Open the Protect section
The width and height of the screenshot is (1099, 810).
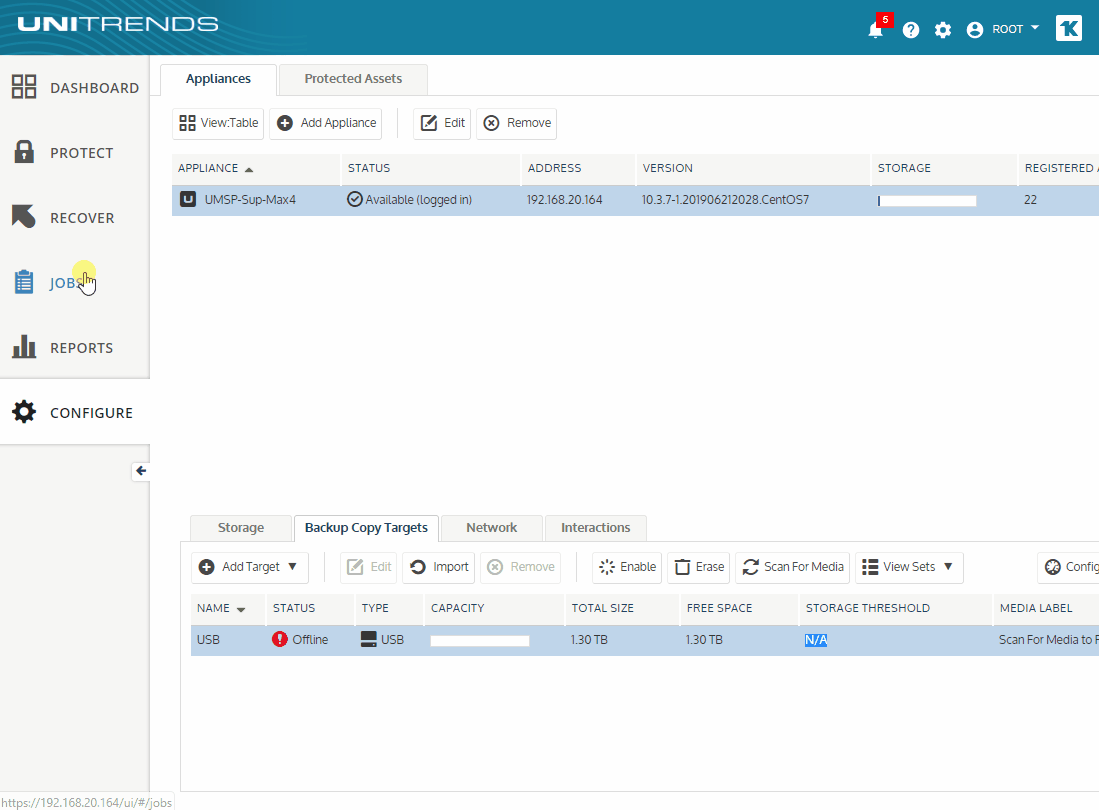click(x=68, y=152)
